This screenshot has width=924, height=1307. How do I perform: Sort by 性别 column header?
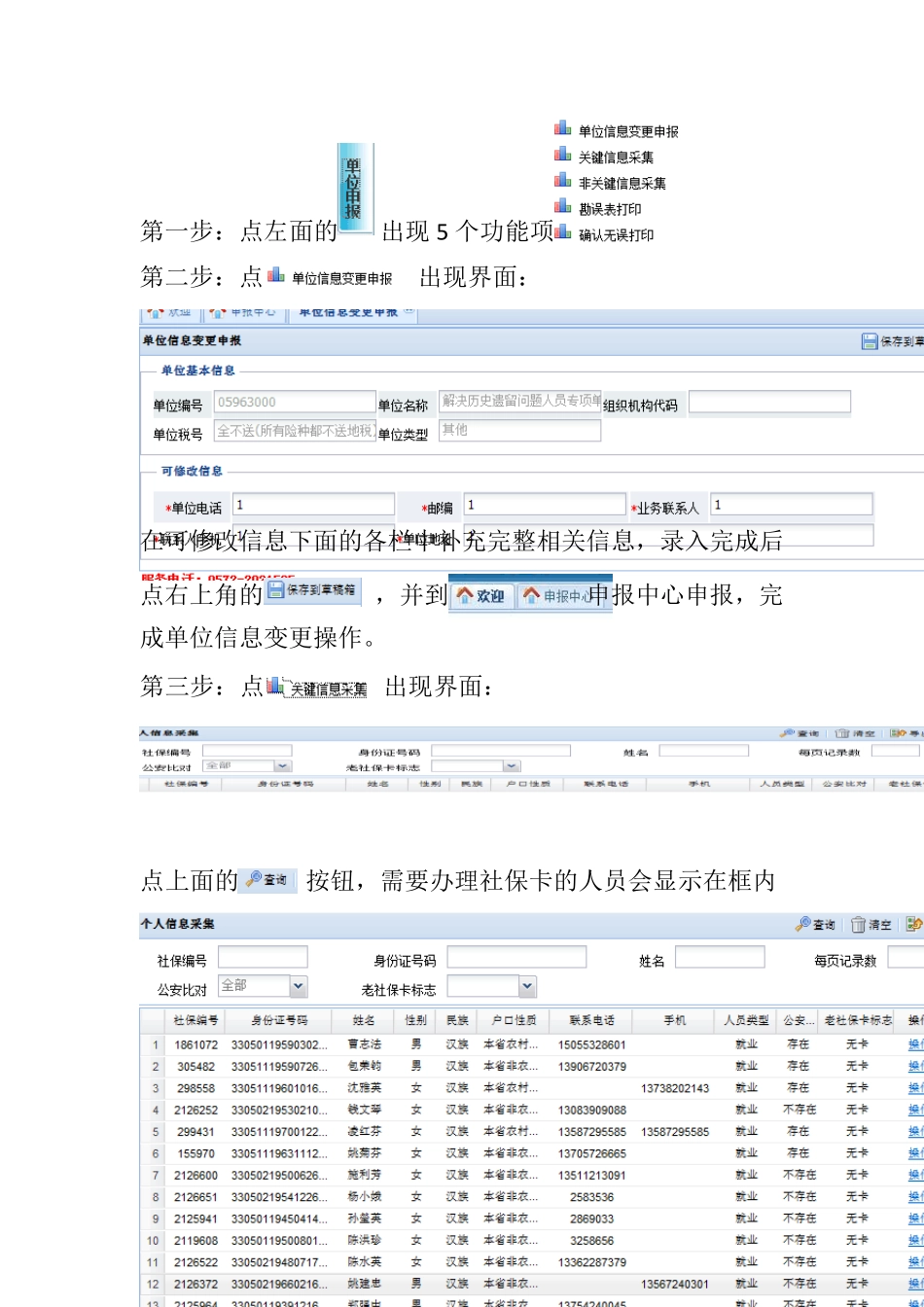415,1020
